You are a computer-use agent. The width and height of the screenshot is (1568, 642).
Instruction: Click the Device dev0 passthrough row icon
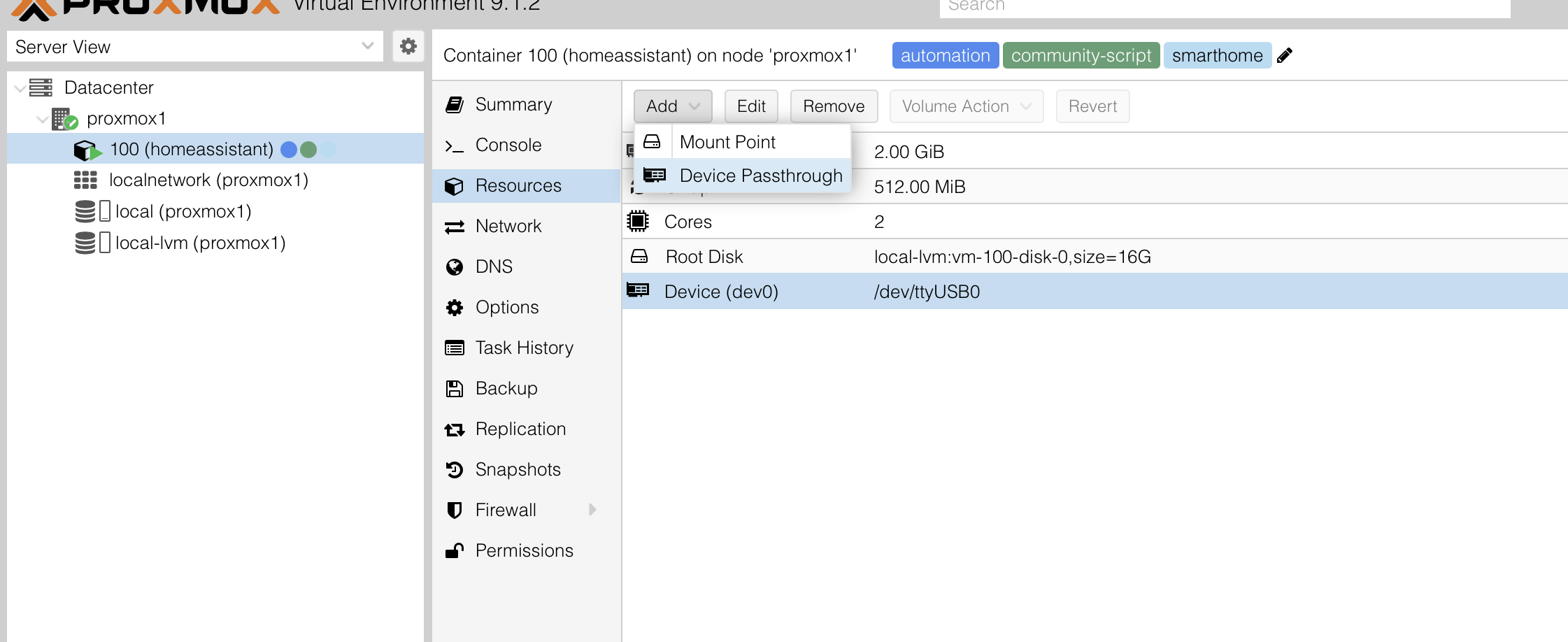[x=638, y=290]
